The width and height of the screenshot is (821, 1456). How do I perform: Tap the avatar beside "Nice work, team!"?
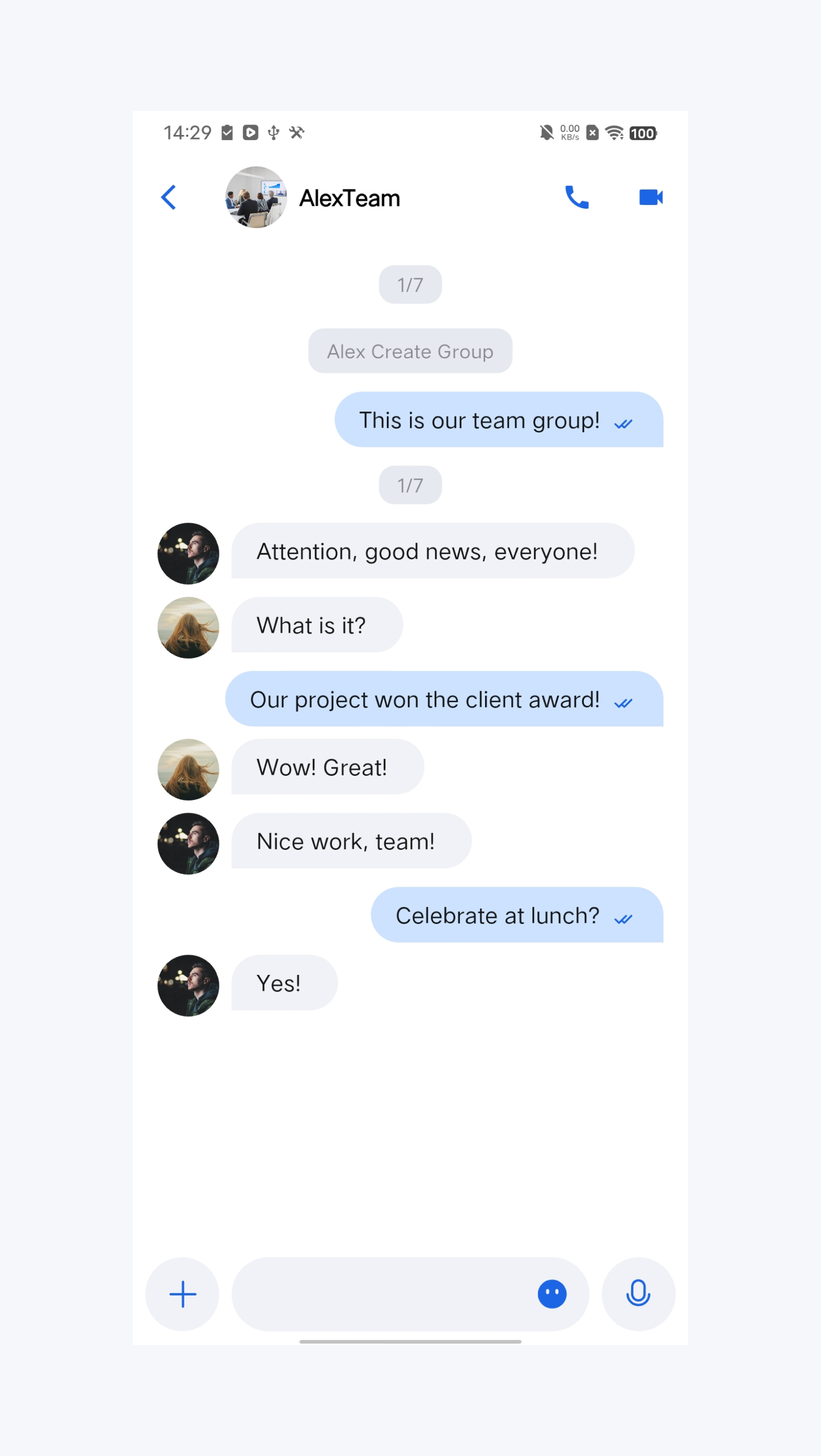188,843
